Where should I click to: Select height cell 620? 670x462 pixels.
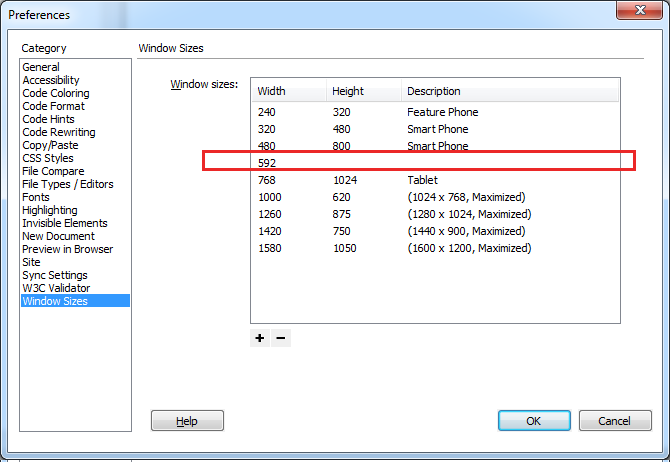click(x=341, y=197)
